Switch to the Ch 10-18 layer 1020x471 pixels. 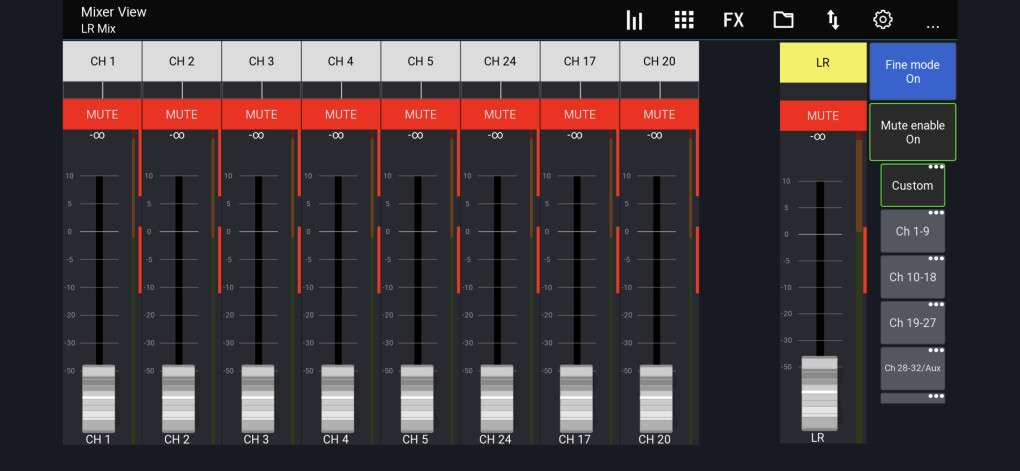click(x=912, y=278)
